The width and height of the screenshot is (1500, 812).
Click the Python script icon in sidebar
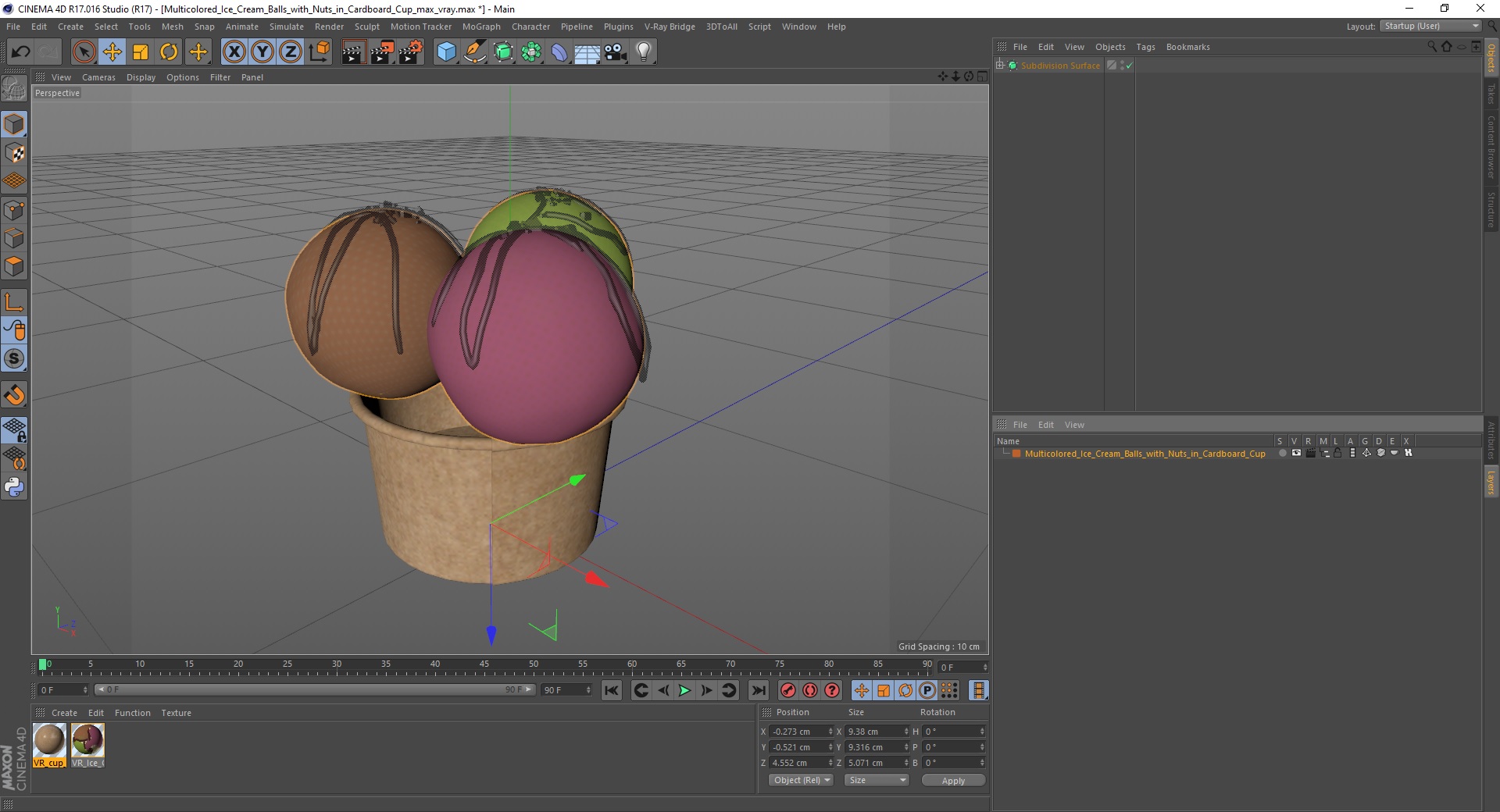pos(14,487)
